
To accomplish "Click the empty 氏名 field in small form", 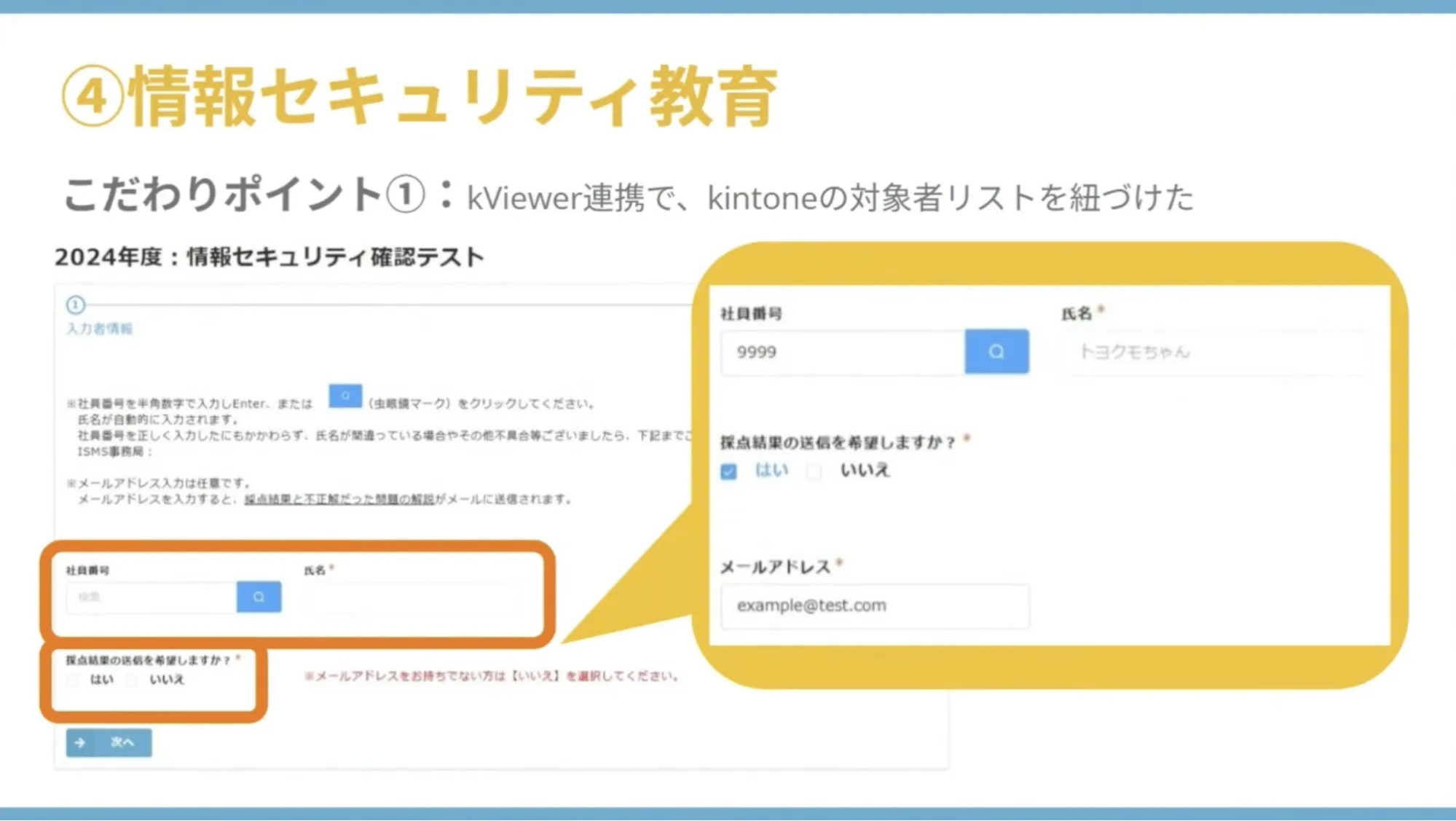I will [x=412, y=599].
